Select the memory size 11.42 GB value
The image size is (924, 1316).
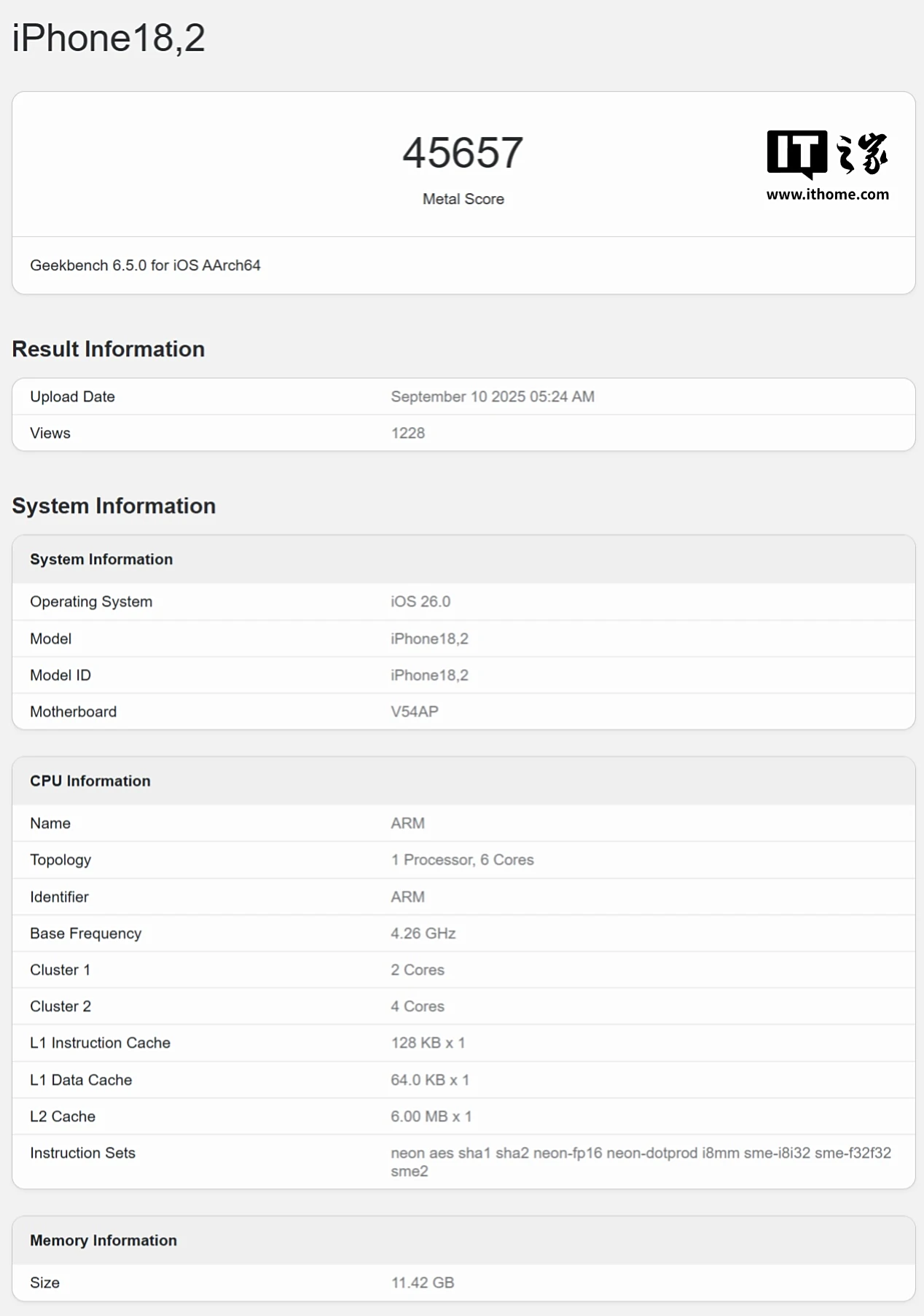422,1282
